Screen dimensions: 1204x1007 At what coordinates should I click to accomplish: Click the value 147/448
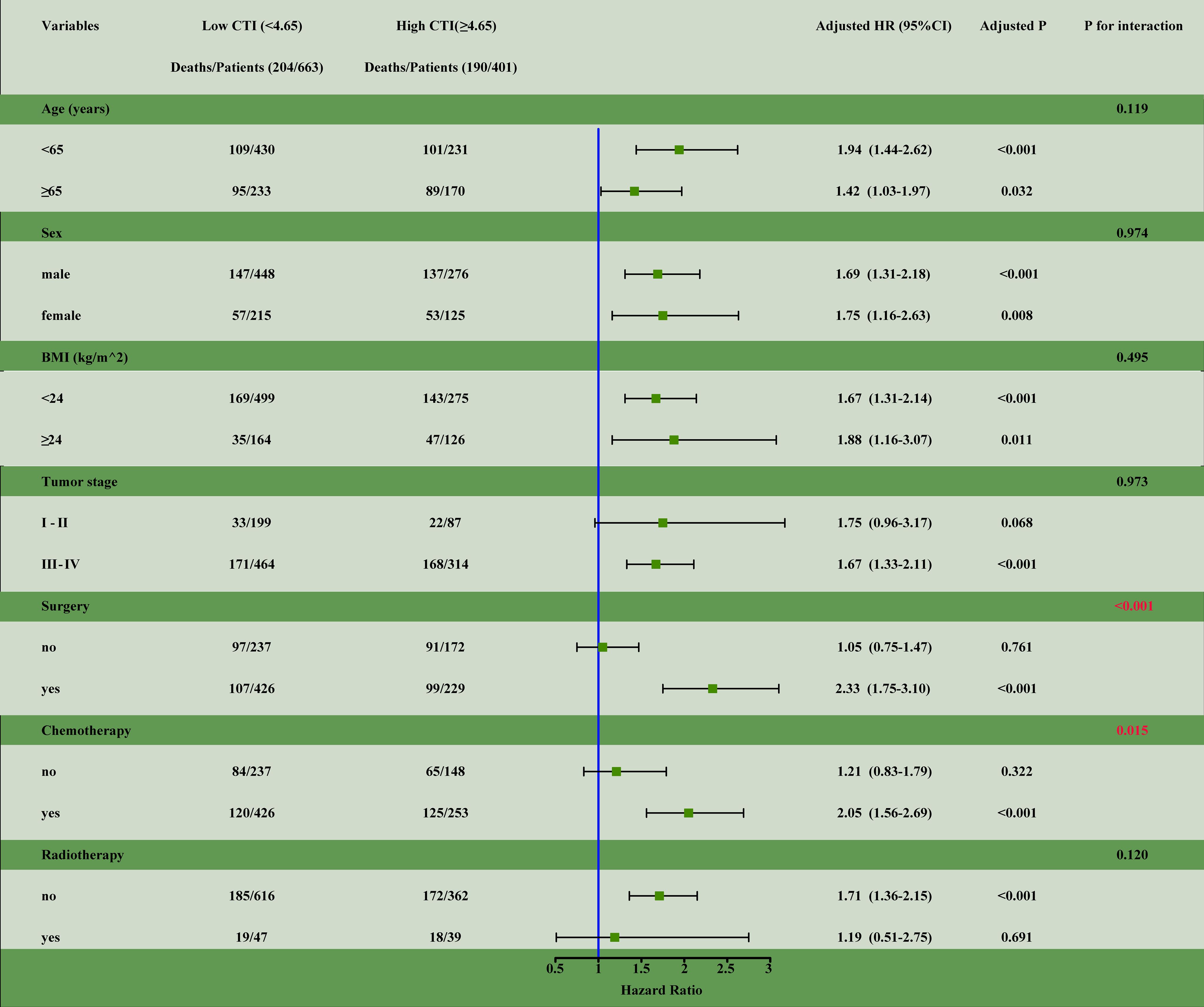(x=252, y=275)
